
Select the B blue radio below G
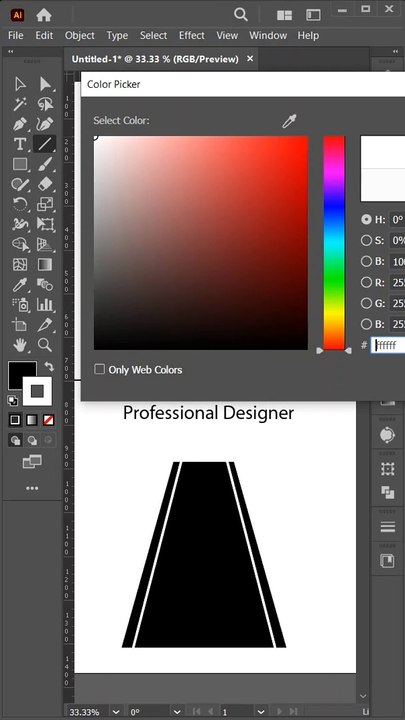[x=366, y=324]
